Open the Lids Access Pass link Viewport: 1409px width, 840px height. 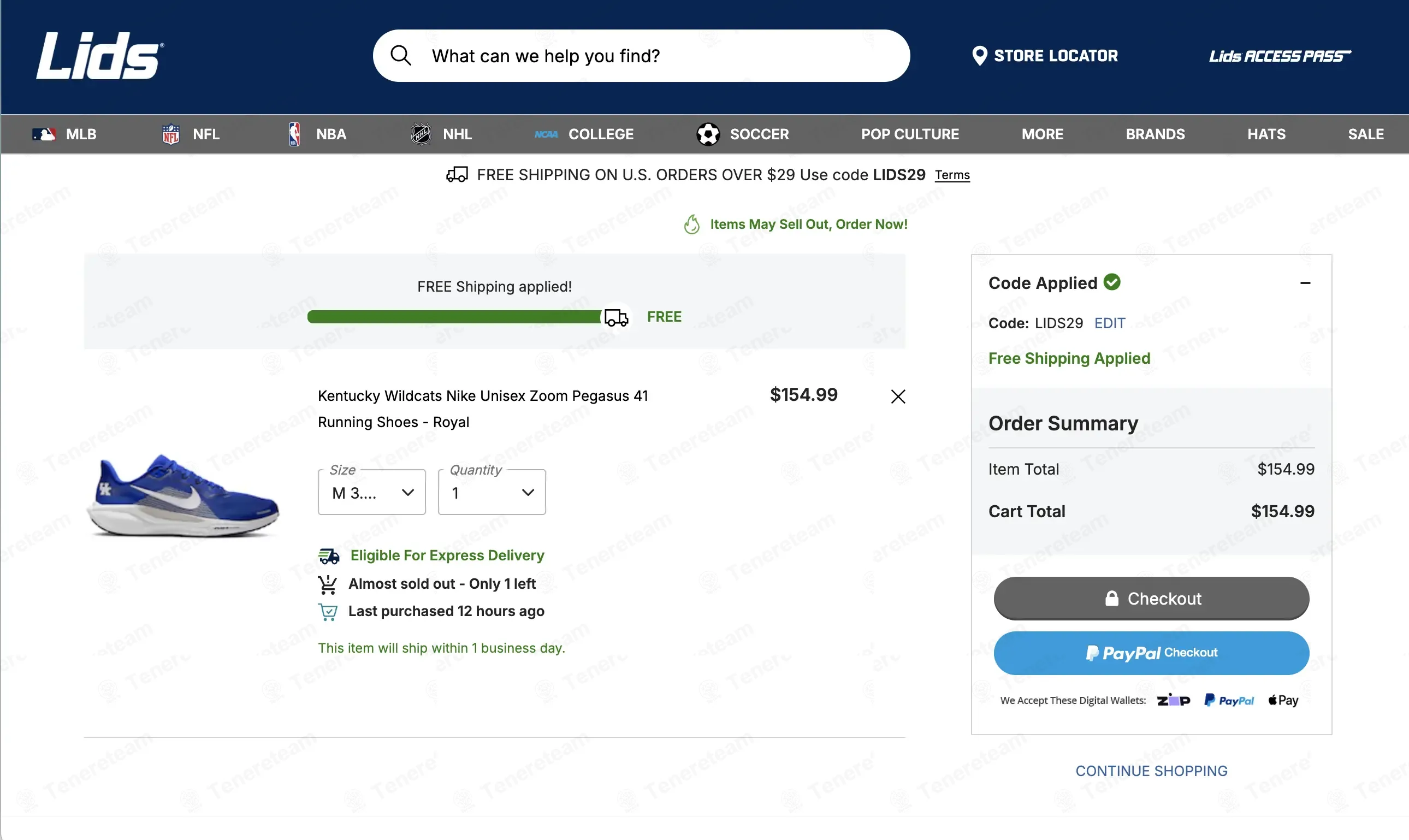coord(1280,56)
